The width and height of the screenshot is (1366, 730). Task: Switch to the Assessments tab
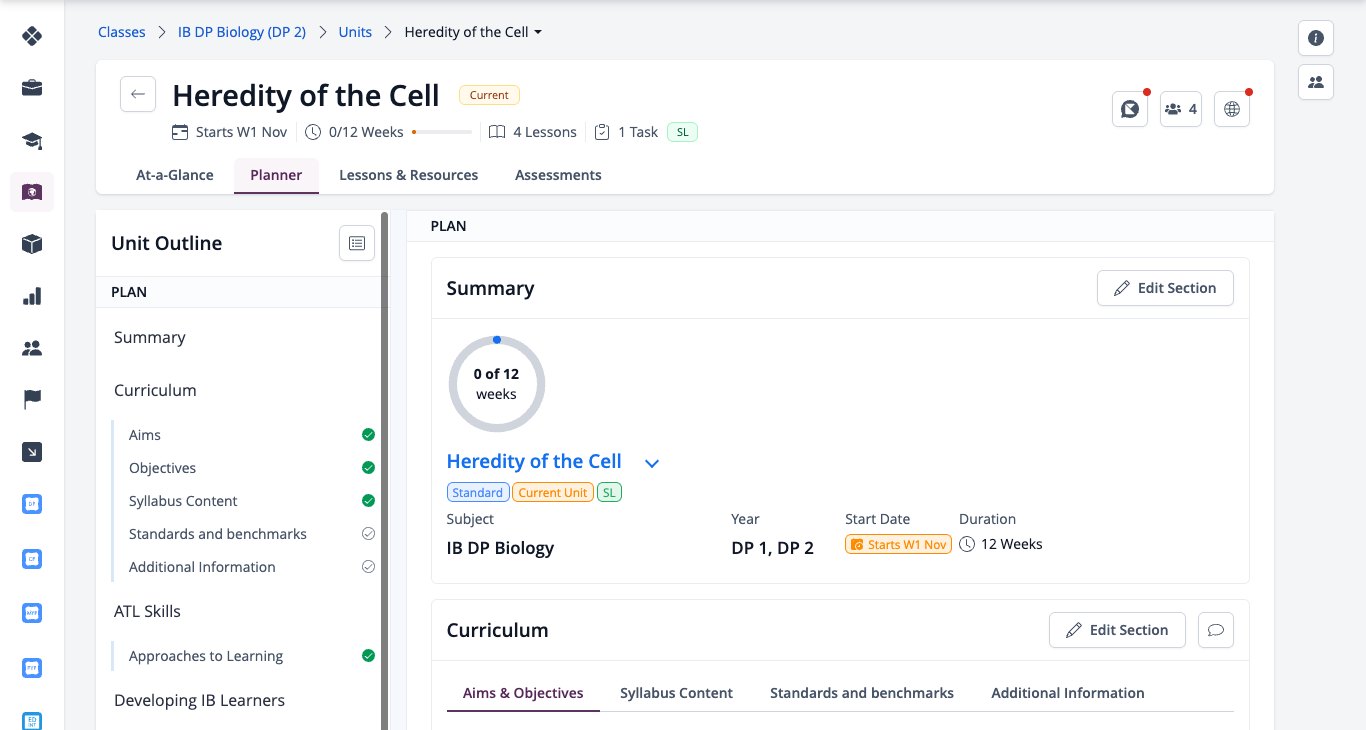[x=558, y=175]
